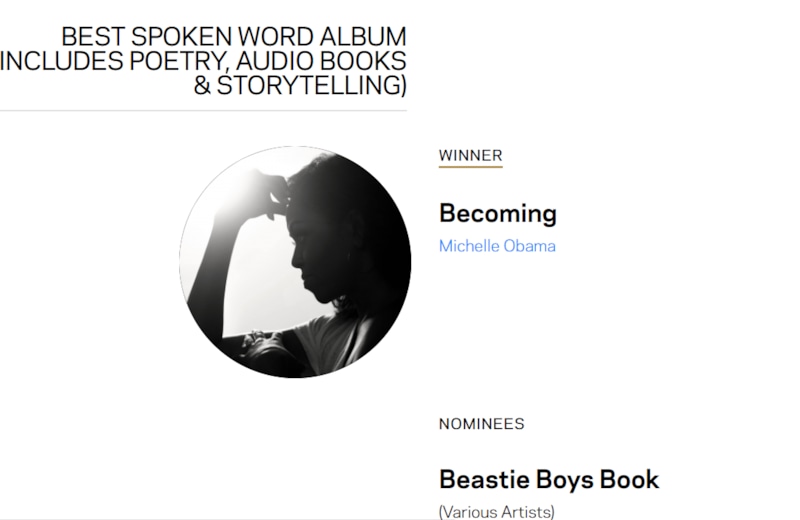Image resolution: width=800 pixels, height=520 pixels.
Task: Click the circular black-and-white winner photo
Action: tap(295, 262)
